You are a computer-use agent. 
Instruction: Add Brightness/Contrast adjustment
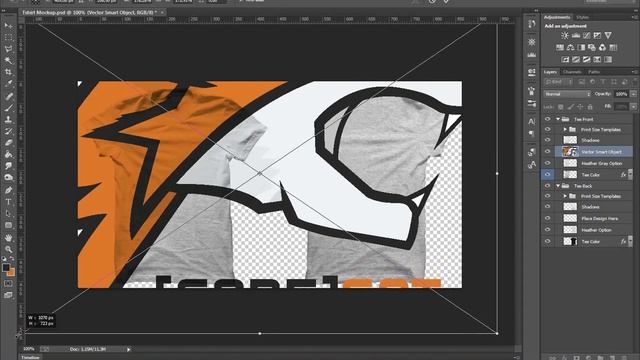(x=565, y=36)
